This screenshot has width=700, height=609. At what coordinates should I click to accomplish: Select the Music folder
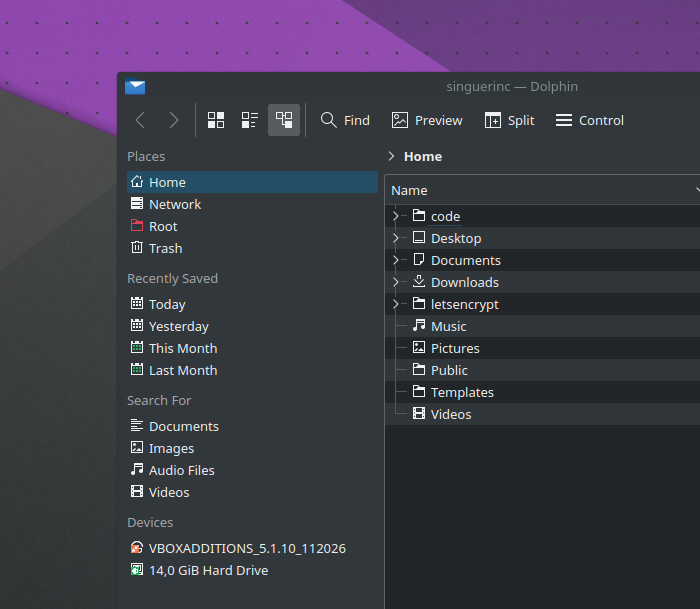click(x=448, y=326)
